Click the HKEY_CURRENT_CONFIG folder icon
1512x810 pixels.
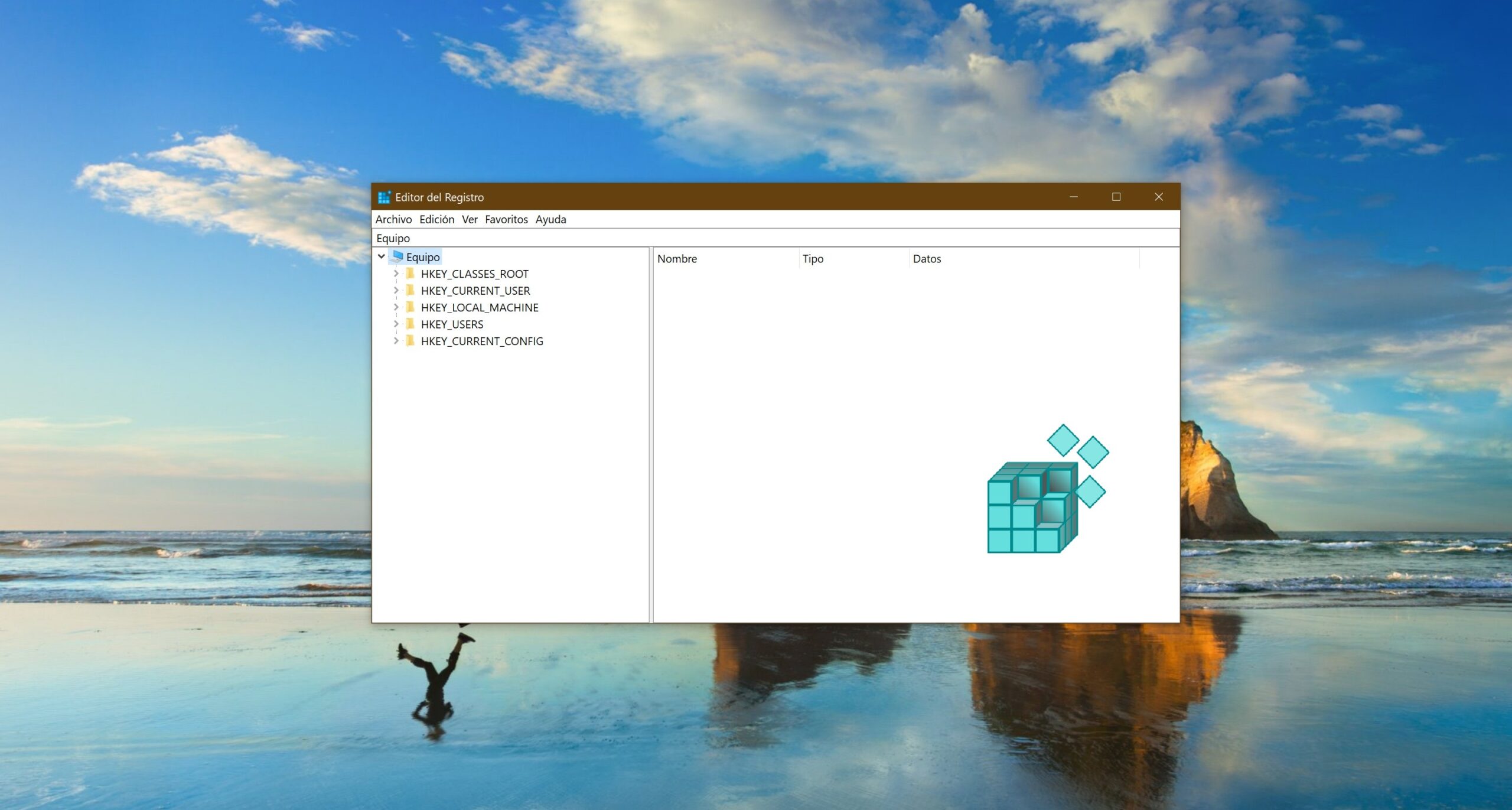410,341
